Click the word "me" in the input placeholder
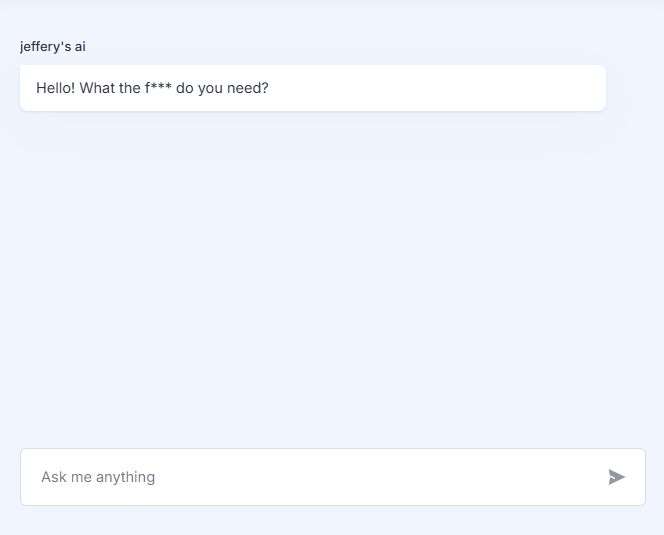 point(81,477)
